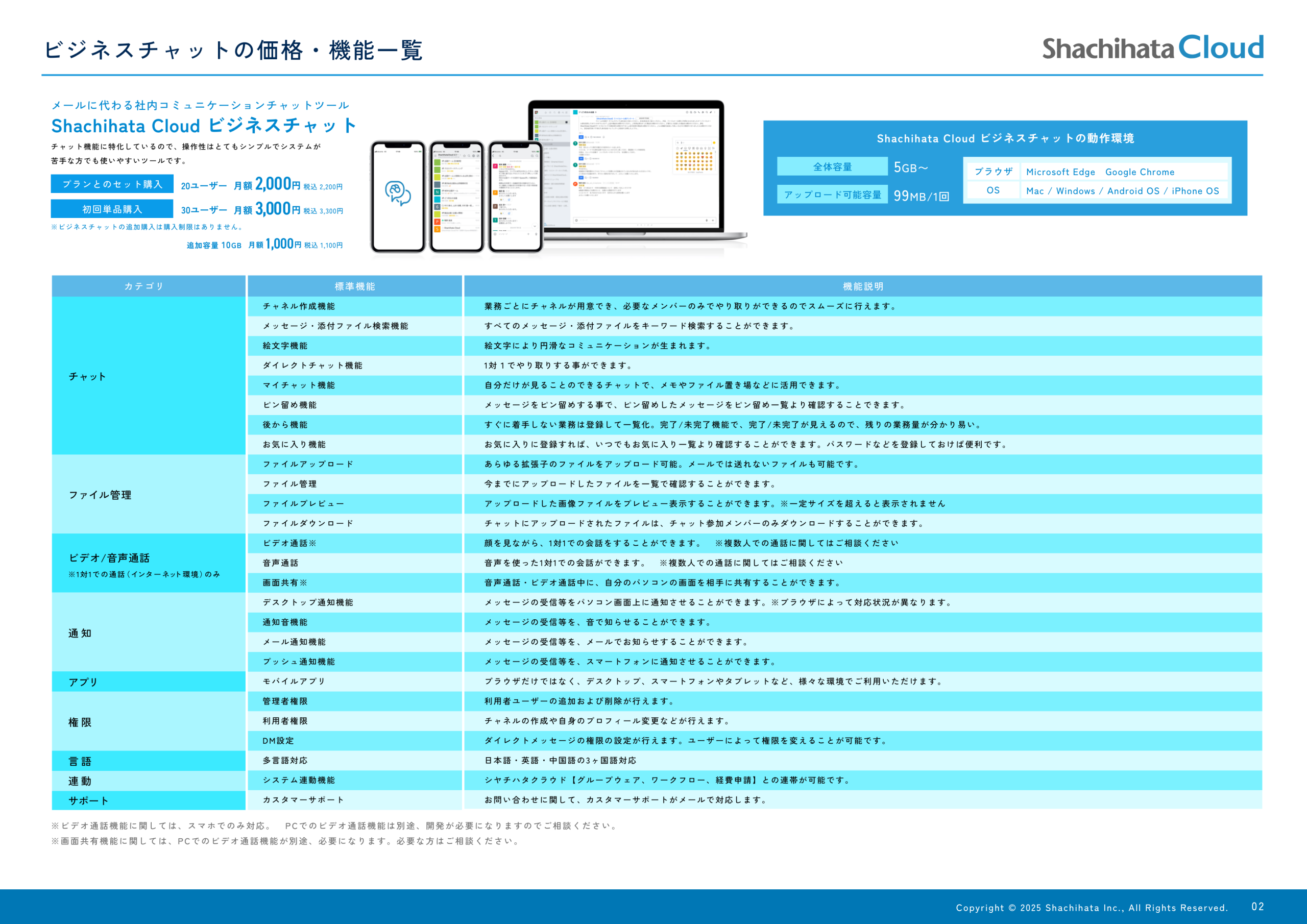Click the Shachihata Cloud logo

point(1152,48)
